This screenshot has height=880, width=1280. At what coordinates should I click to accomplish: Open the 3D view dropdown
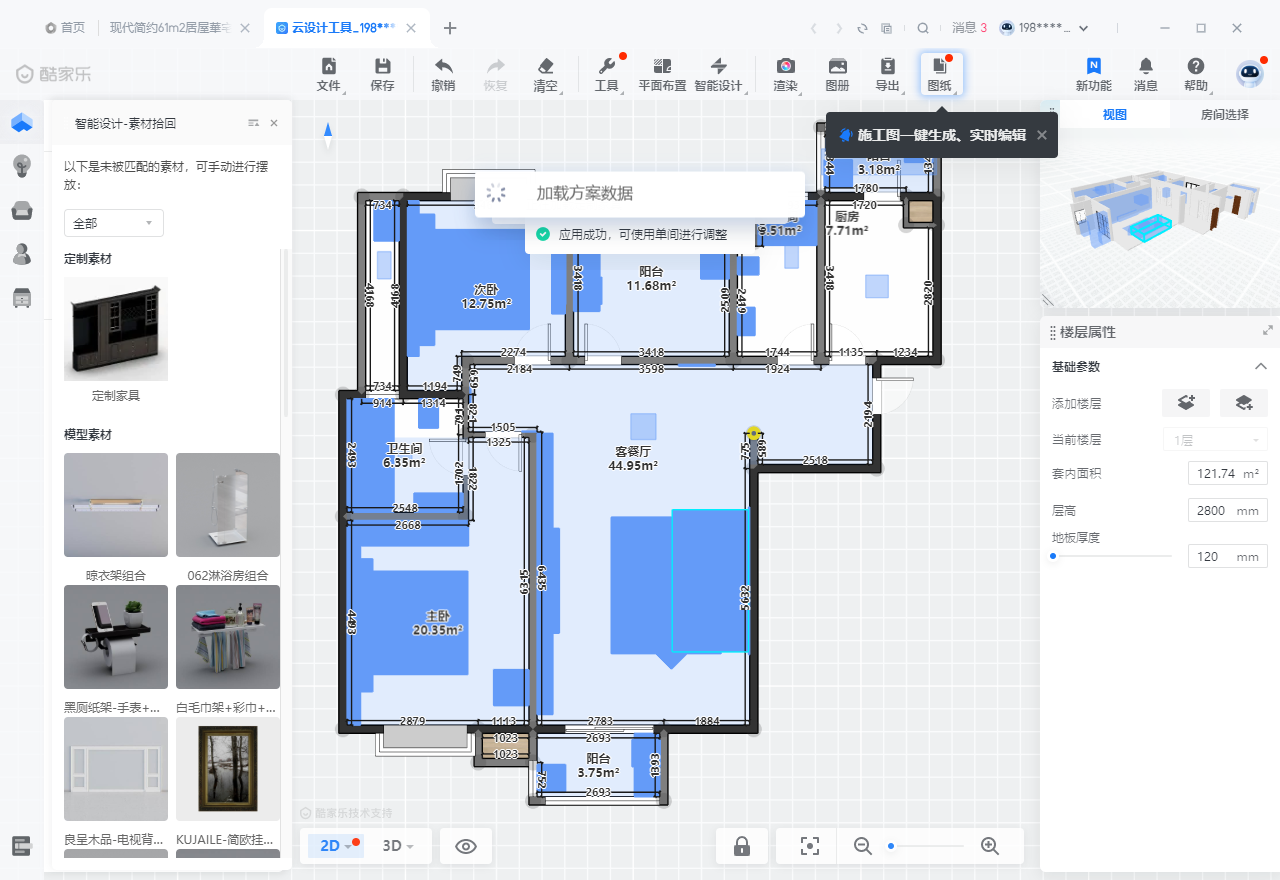pyautogui.click(x=399, y=846)
